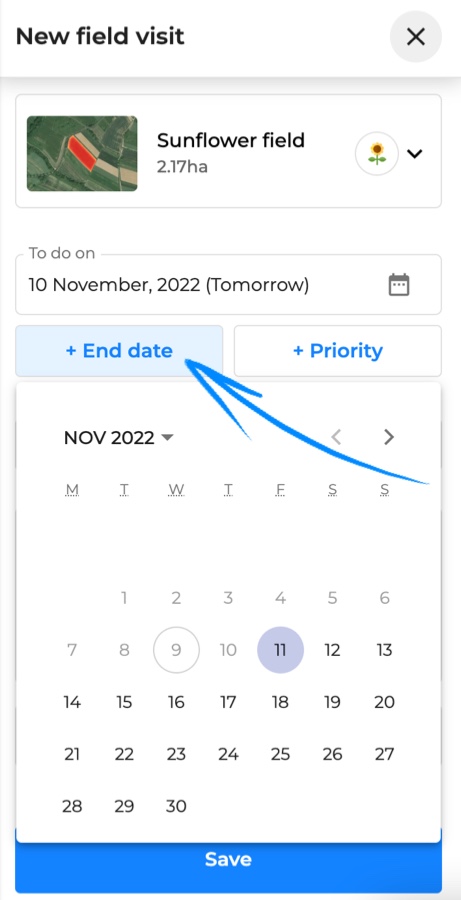Select November 21 on the calendar
Screen dimensions: 461x900
pos(72,754)
